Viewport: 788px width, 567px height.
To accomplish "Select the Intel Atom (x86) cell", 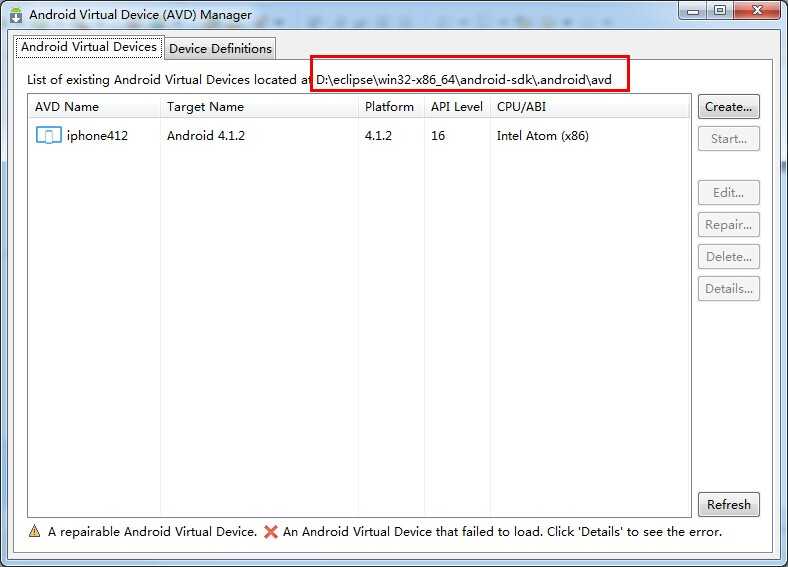I will (x=542, y=136).
